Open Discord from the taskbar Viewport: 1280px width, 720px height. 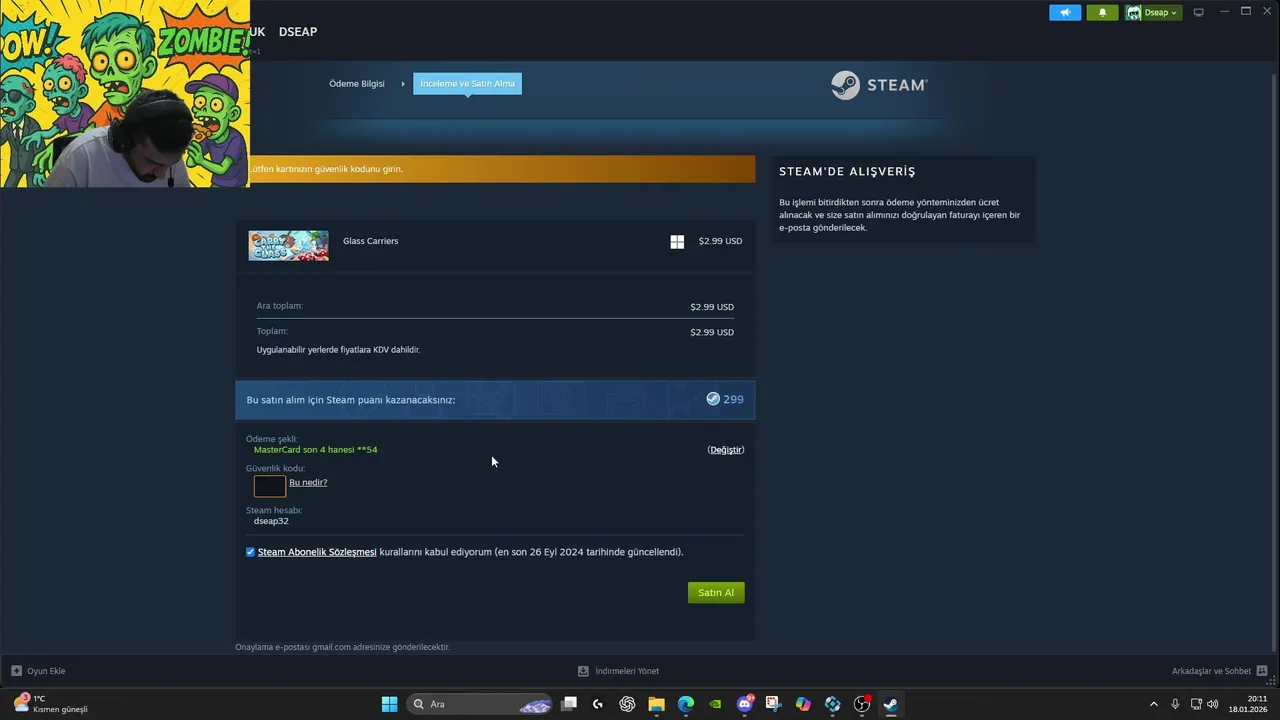pyautogui.click(x=745, y=704)
